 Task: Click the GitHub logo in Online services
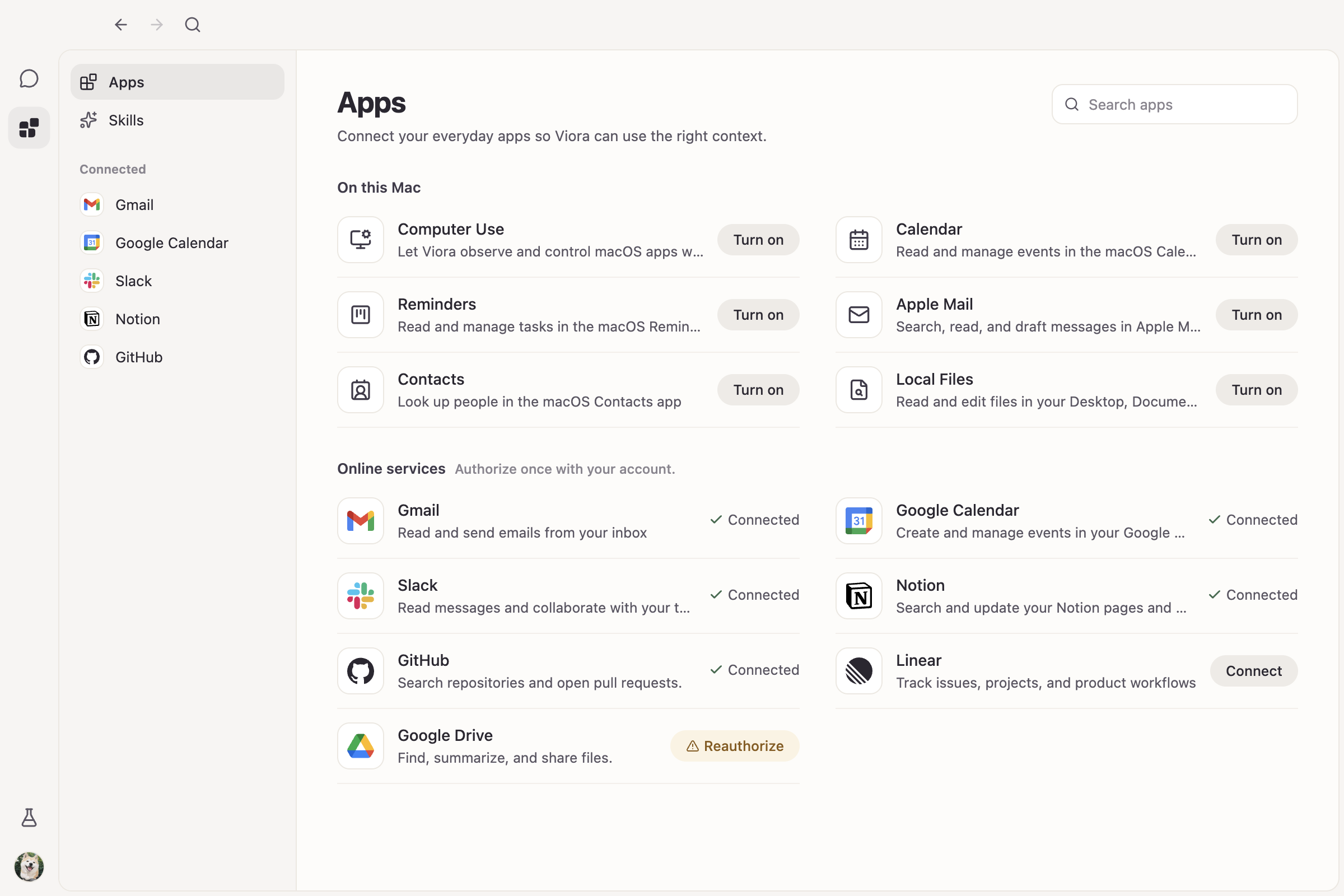[361, 671]
